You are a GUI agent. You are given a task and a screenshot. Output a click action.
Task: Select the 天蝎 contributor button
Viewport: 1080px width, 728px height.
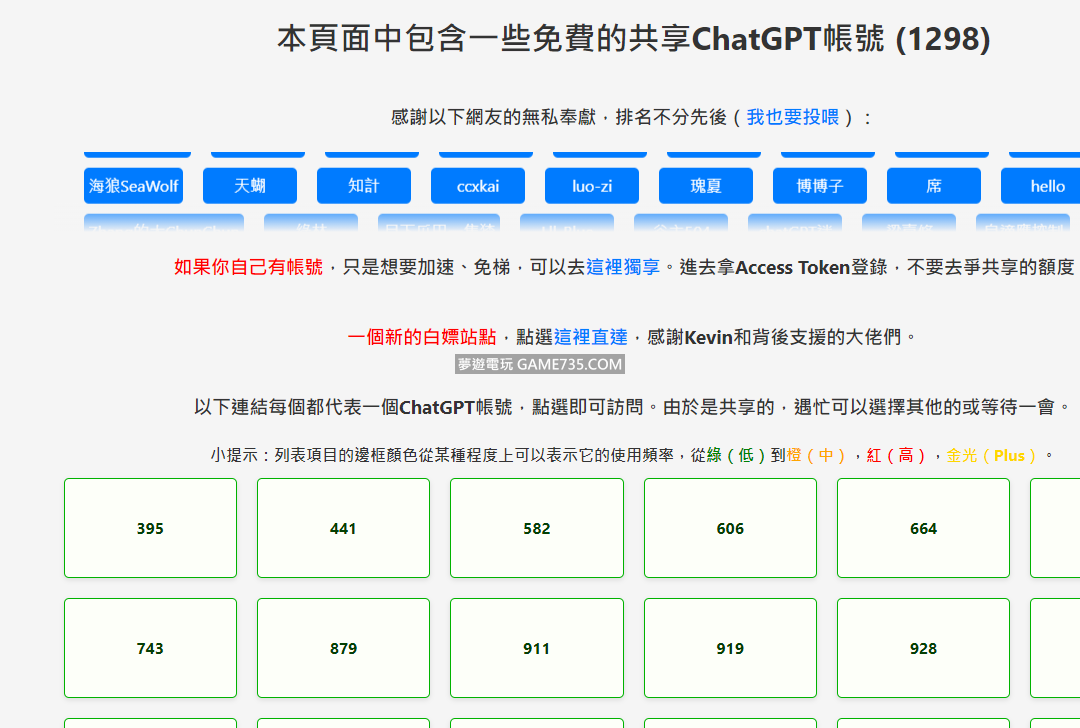coord(250,186)
